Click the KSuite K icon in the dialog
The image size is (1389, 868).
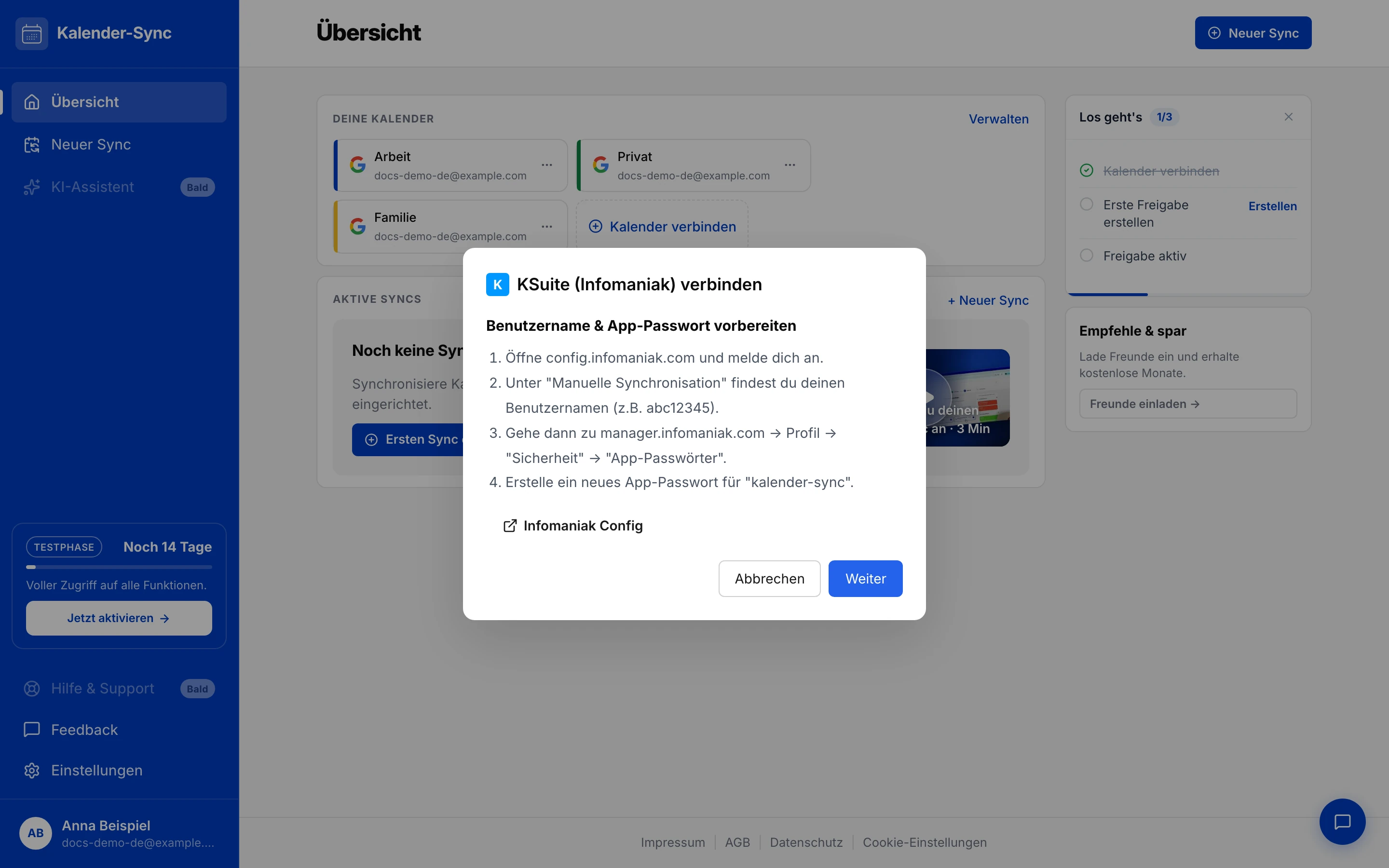[497, 284]
